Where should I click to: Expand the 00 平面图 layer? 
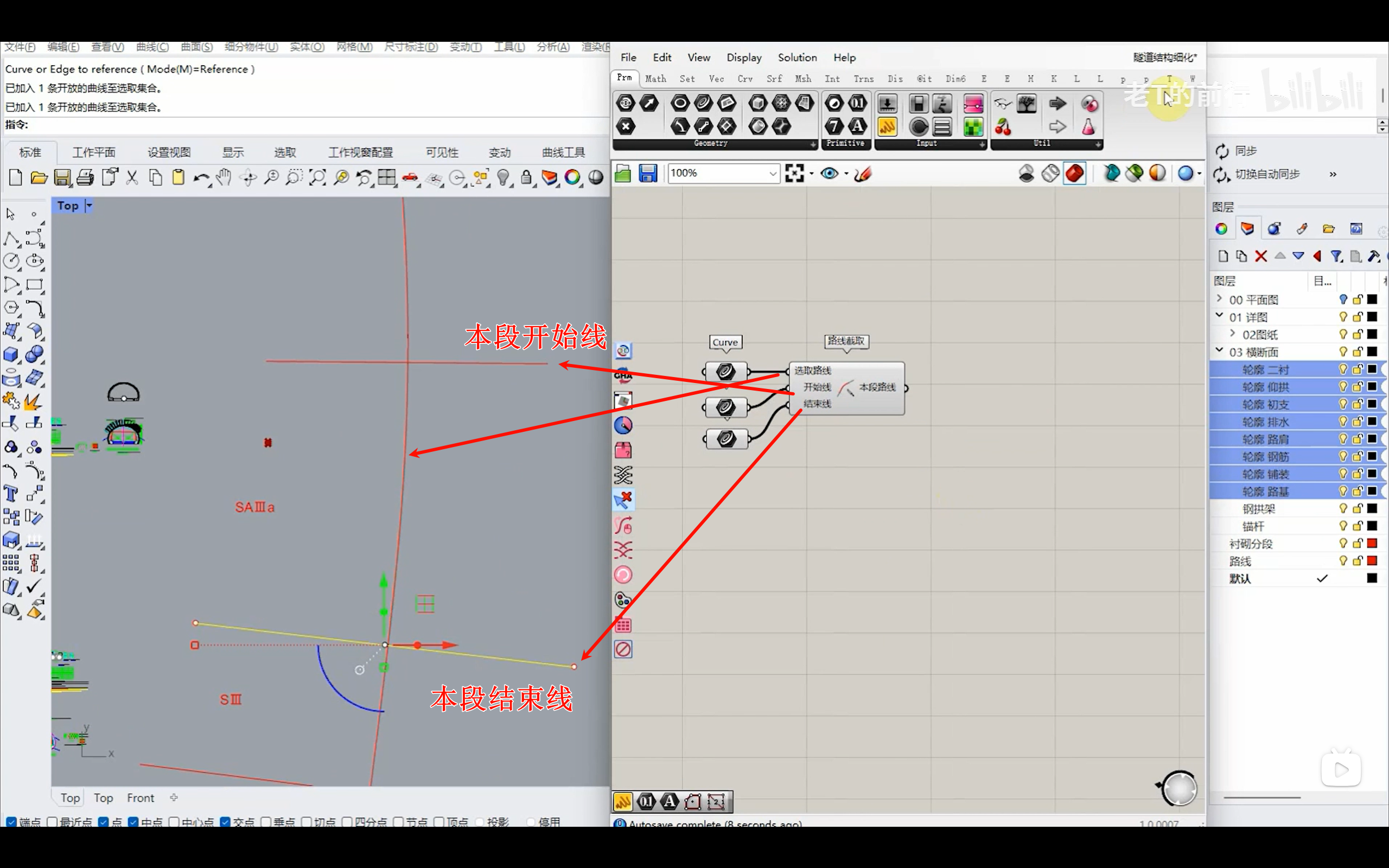[x=1220, y=299]
